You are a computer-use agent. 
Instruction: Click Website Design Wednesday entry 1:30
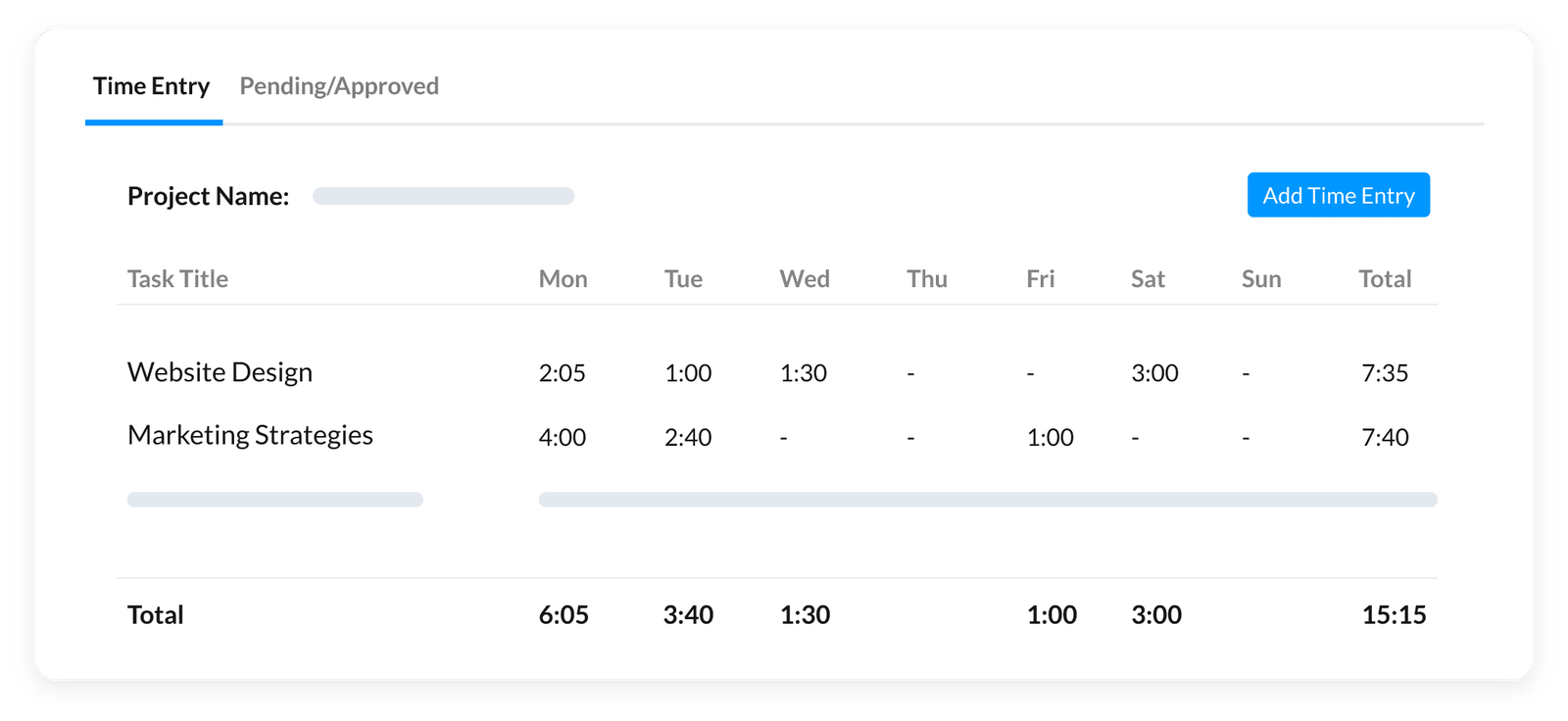(x=804, y=373)
